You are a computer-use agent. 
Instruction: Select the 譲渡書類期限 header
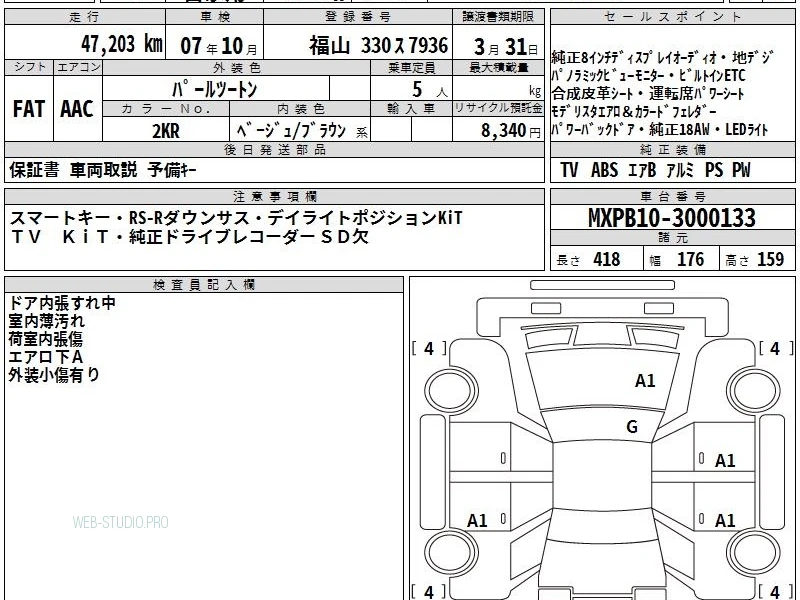pos(498,17)
